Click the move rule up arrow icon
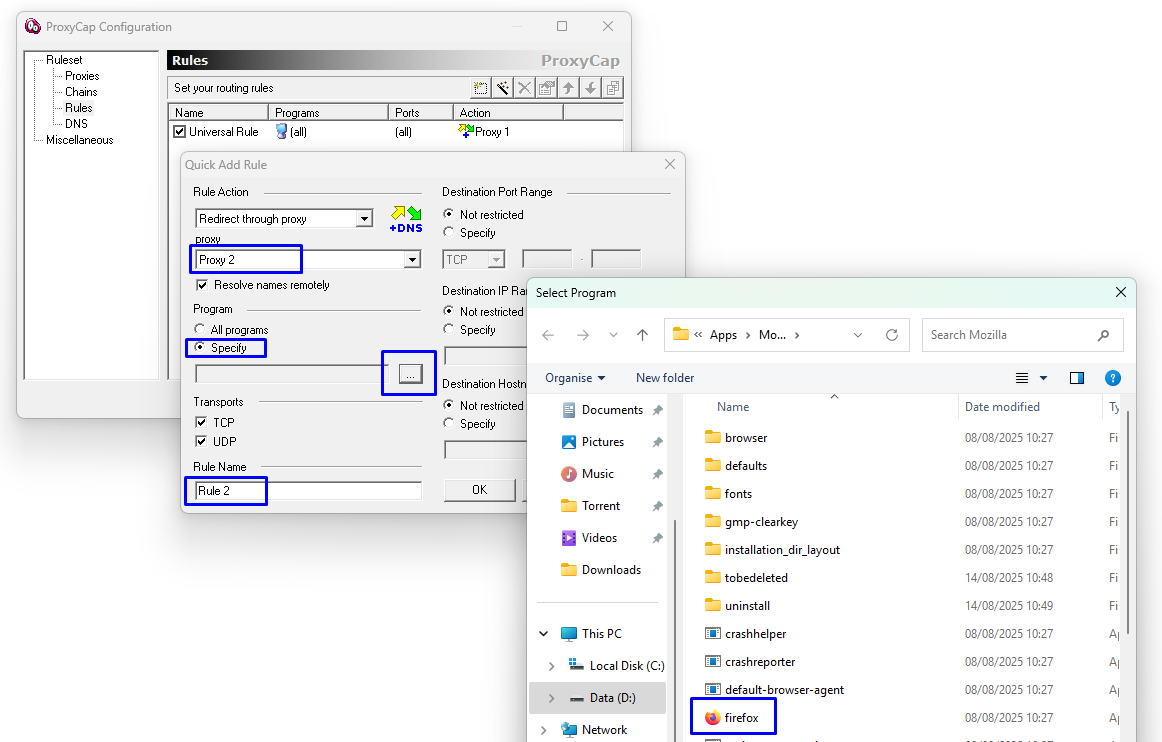1162x742 pixels. click(568, 88)
